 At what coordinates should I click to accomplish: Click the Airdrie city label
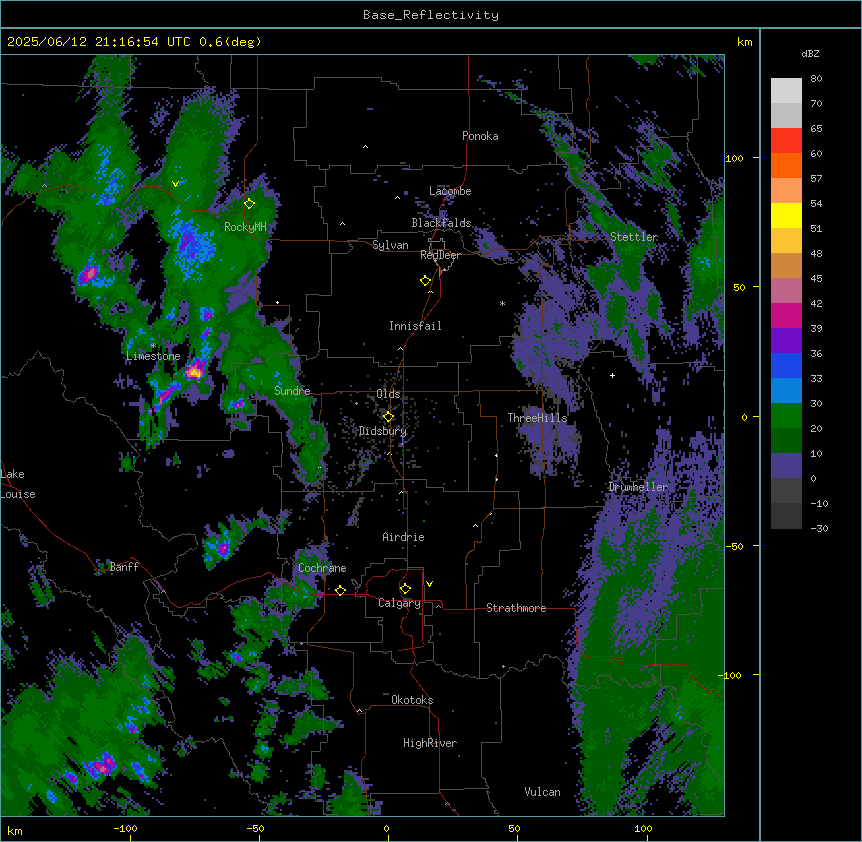click(403, 537)
